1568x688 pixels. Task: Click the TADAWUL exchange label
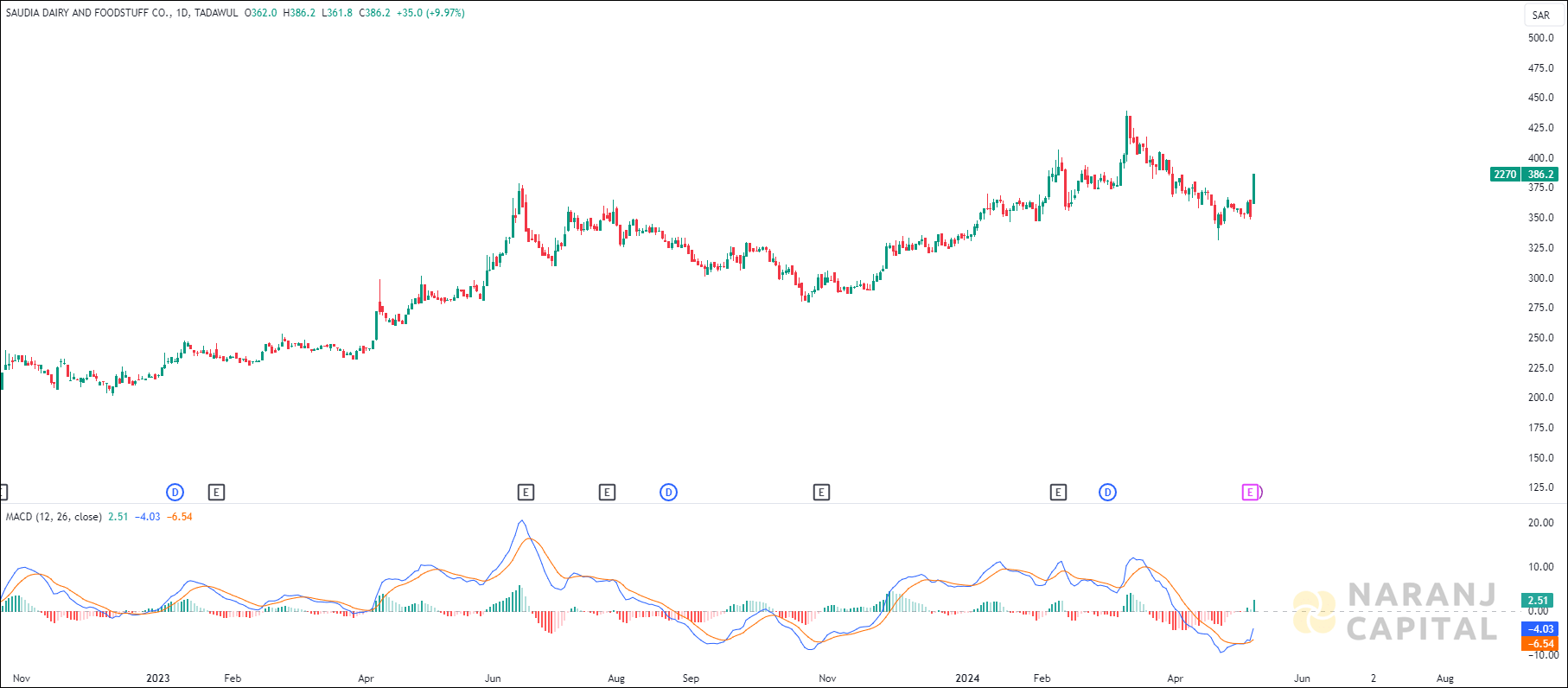click(x=216, y=13)
